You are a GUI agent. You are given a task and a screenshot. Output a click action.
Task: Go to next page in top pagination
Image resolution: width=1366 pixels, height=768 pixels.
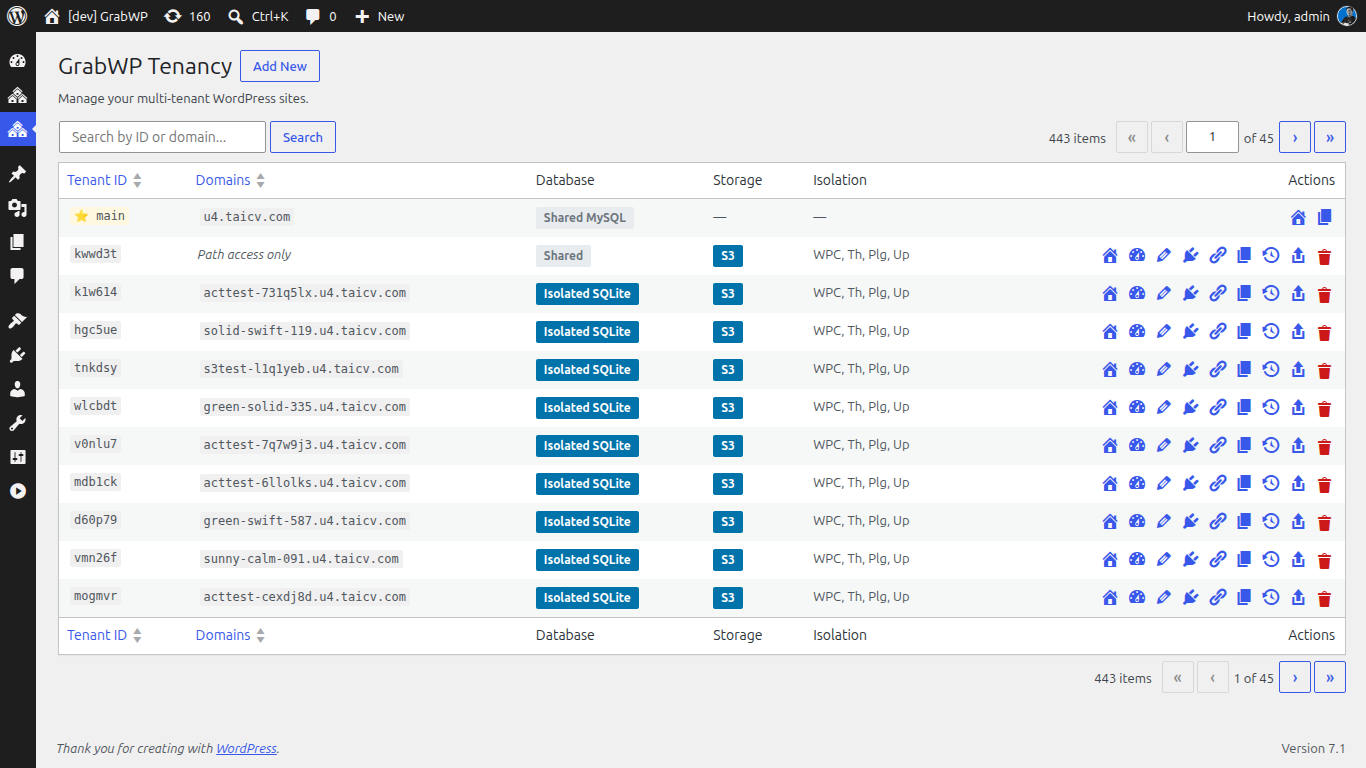(1295, 137)
